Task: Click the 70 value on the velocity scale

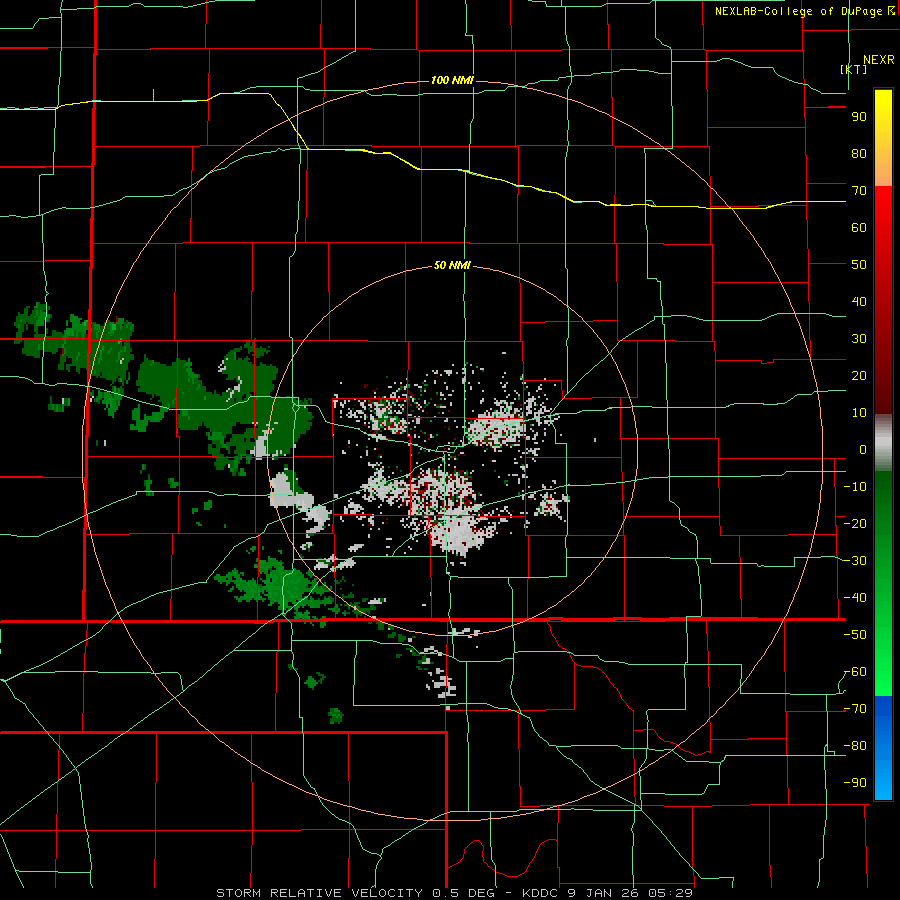Action: point(859,191)
